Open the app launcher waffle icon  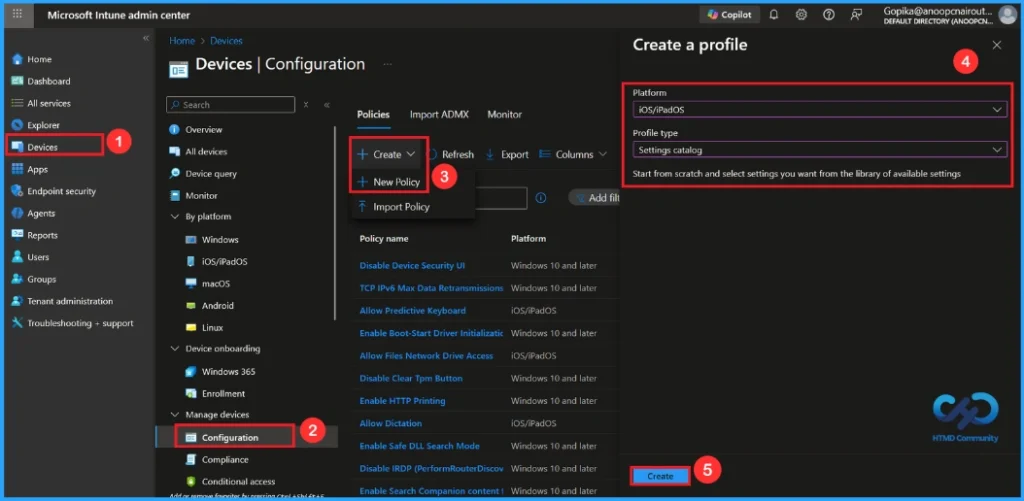tap(18, 14)
